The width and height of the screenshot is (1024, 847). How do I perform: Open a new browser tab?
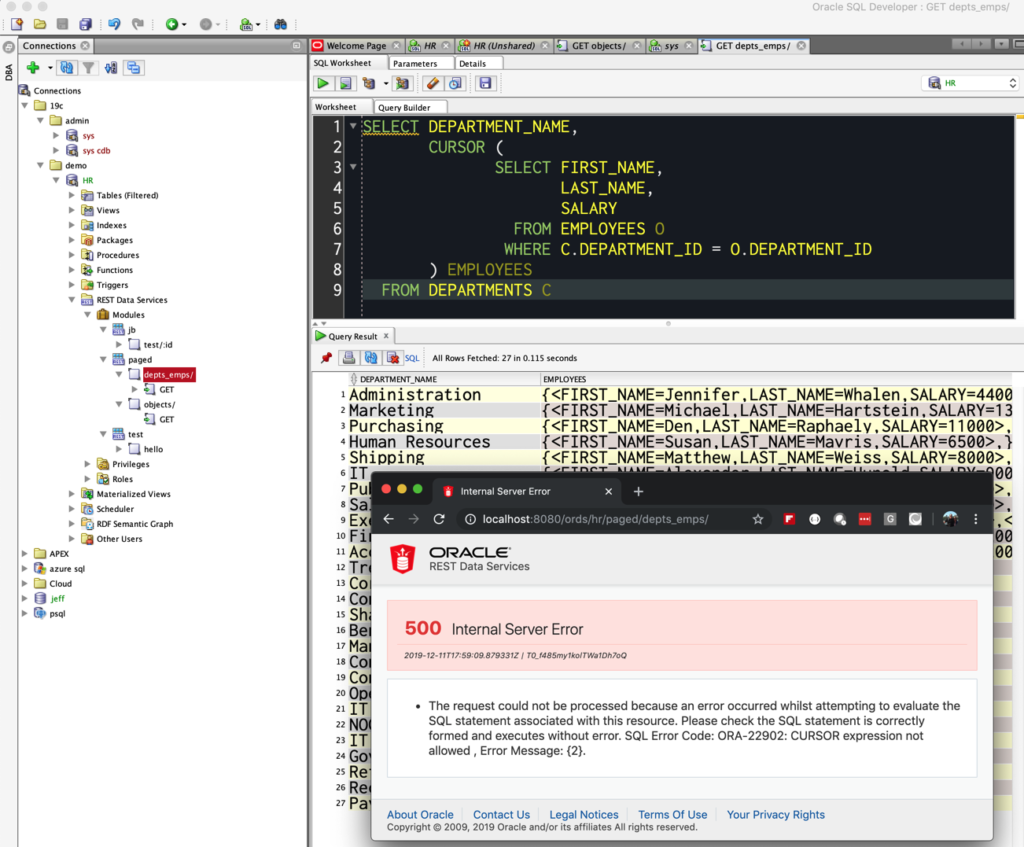coord(639,491)
